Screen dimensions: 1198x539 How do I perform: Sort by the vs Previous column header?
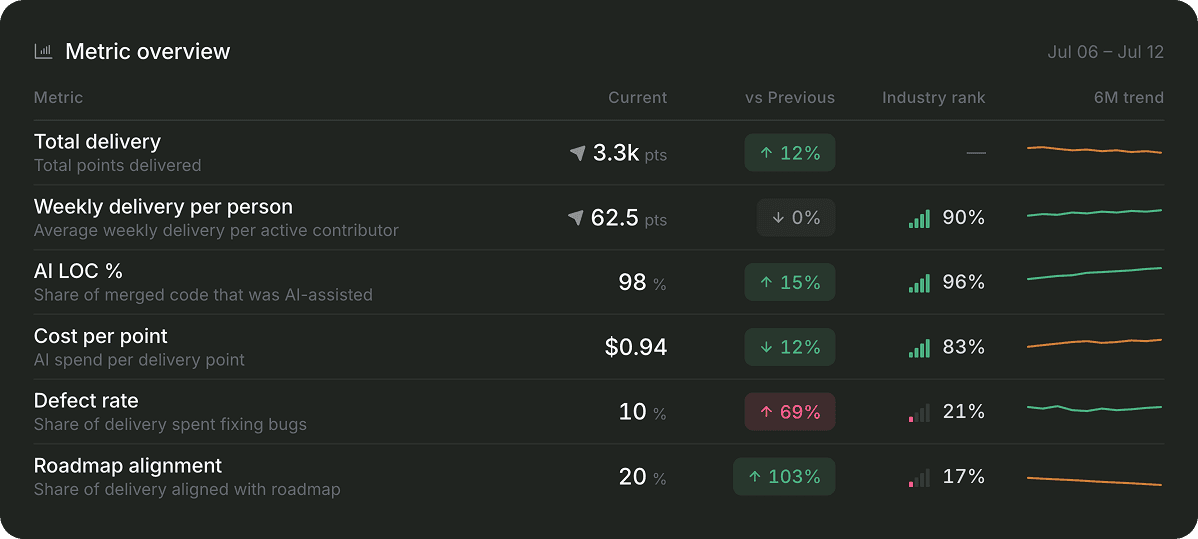click(x=790, y=98)
